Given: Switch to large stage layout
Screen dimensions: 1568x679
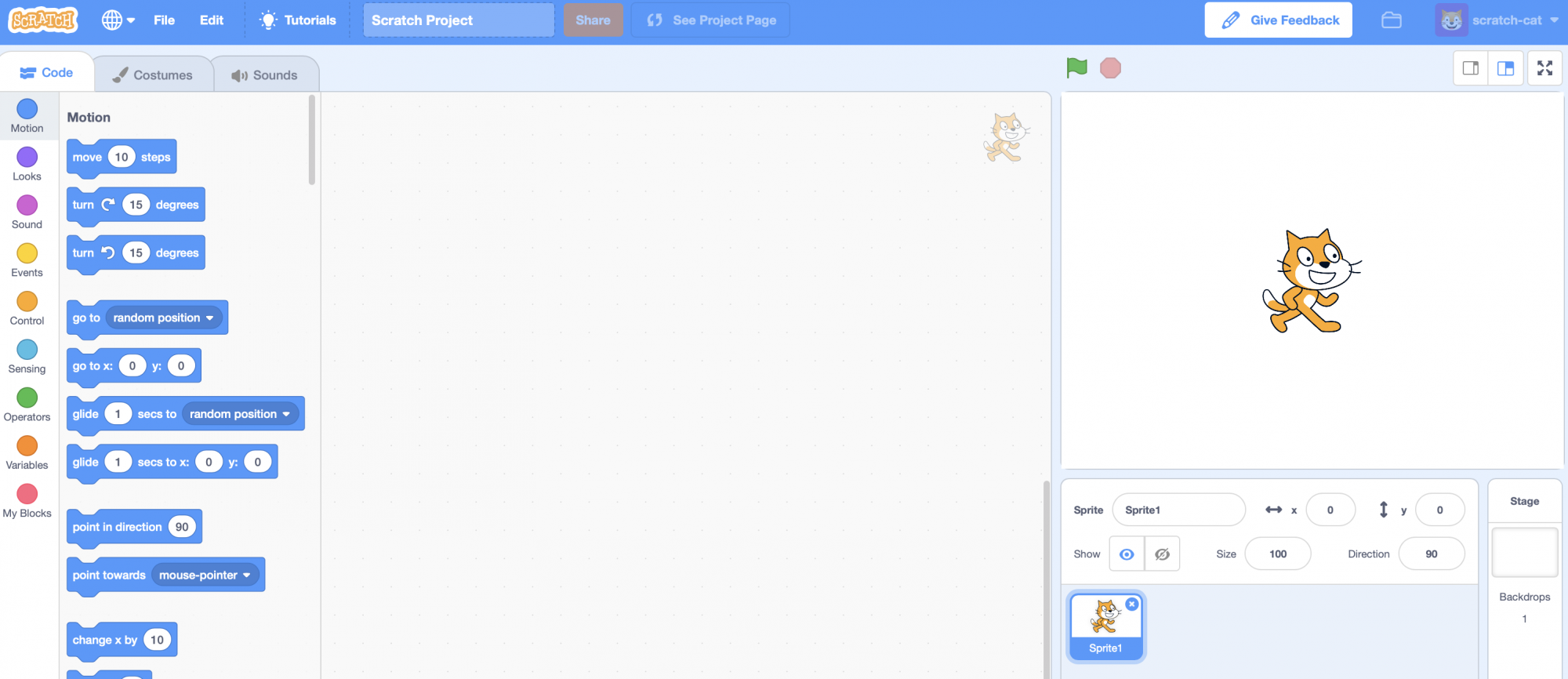Looking at the screenshot, I should coord(1505,68).
